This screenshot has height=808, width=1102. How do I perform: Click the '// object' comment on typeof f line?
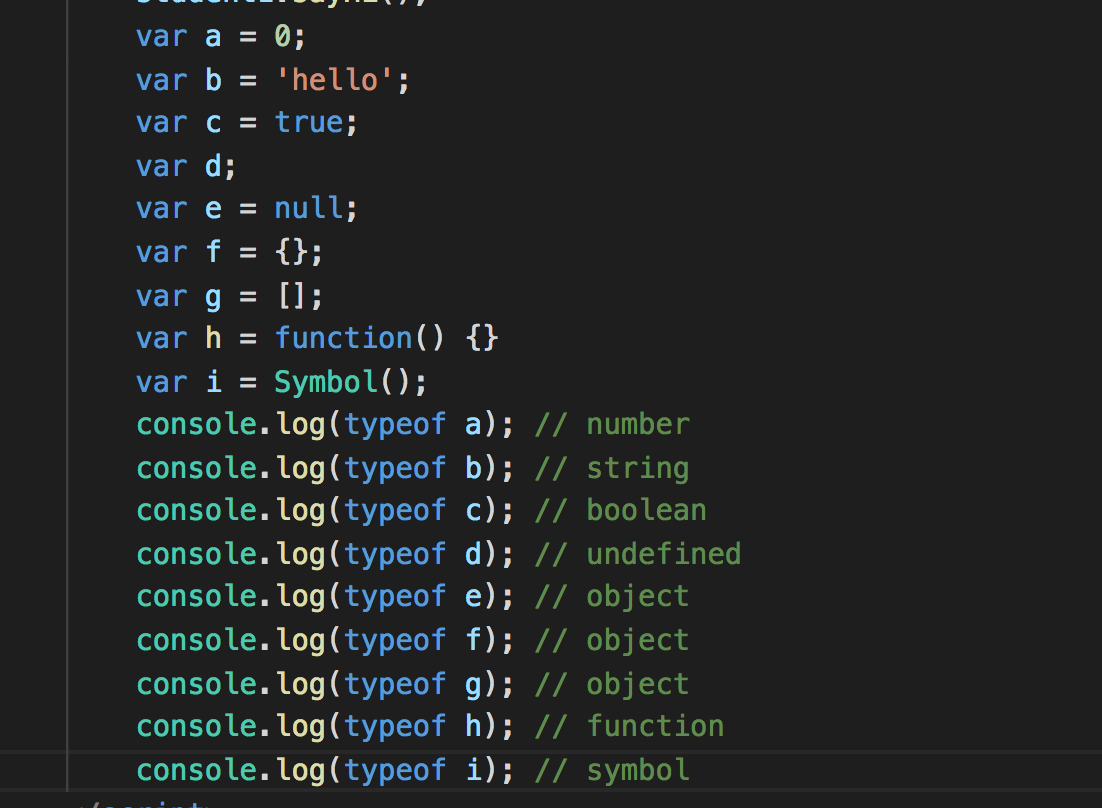[612, 641]
